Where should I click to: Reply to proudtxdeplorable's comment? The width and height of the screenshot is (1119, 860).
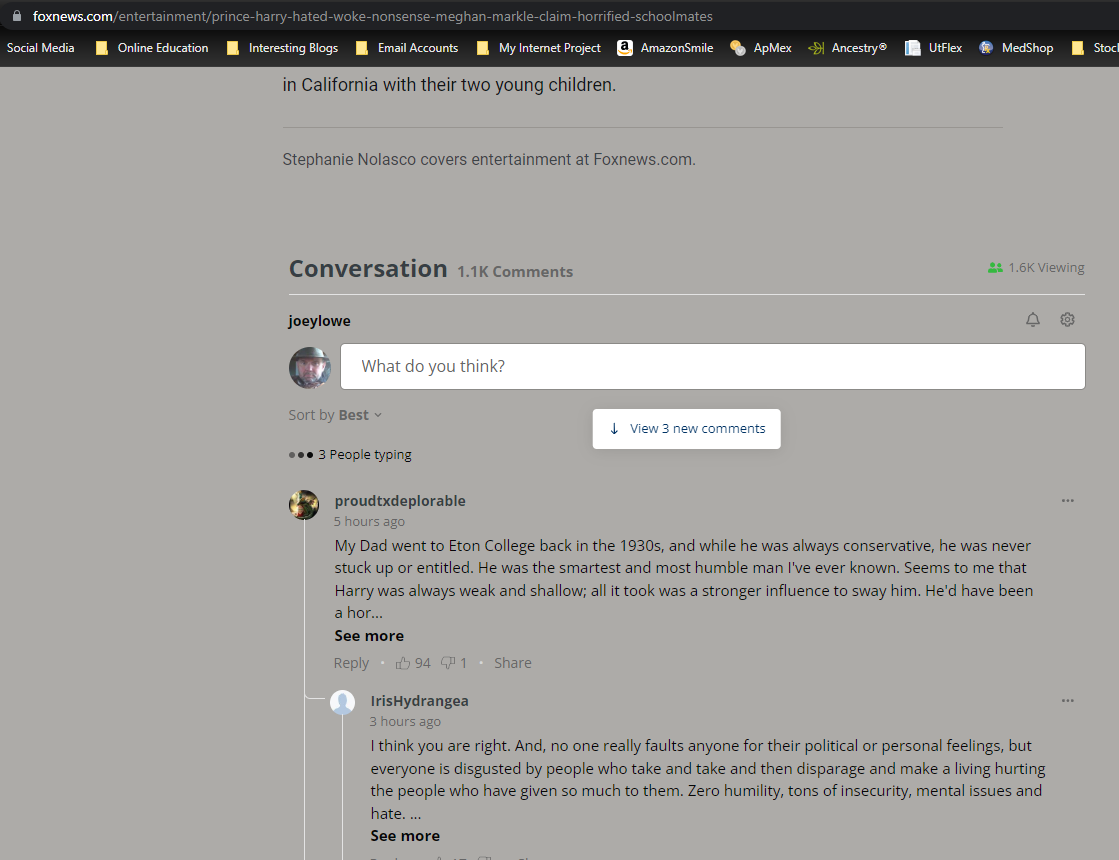click(351, 662)
